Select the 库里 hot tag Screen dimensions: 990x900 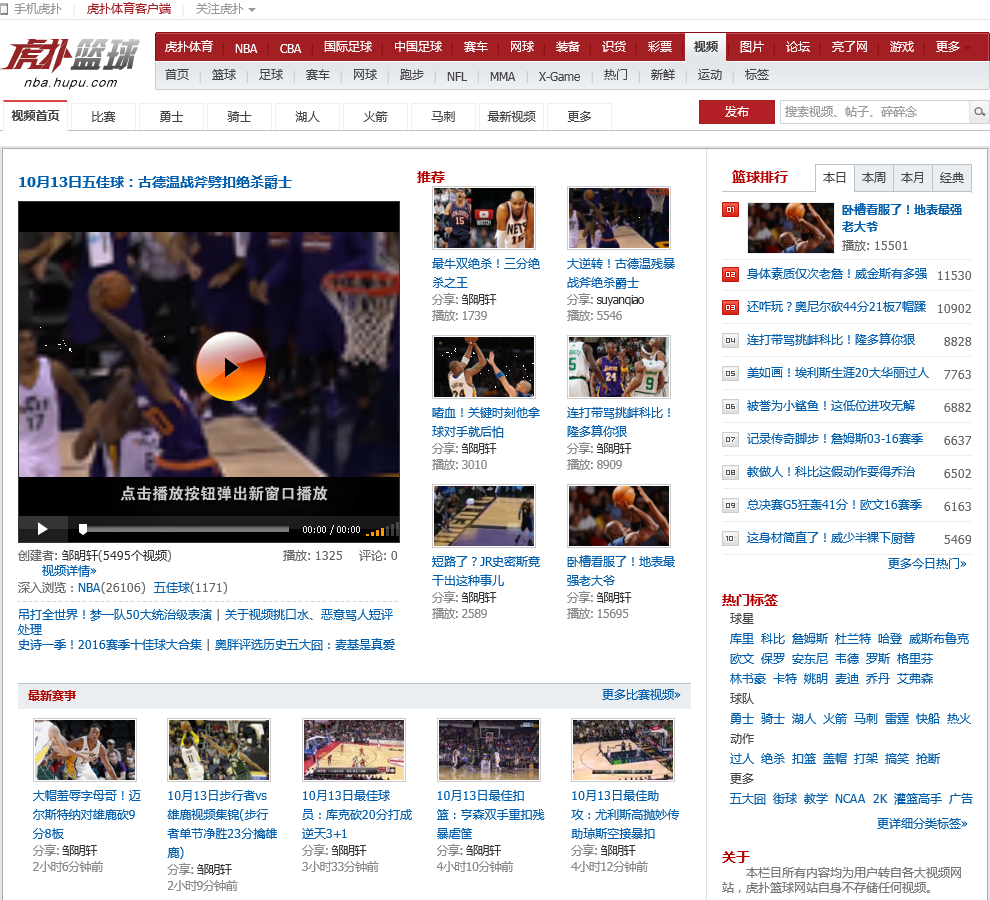(x=742, y=639)
